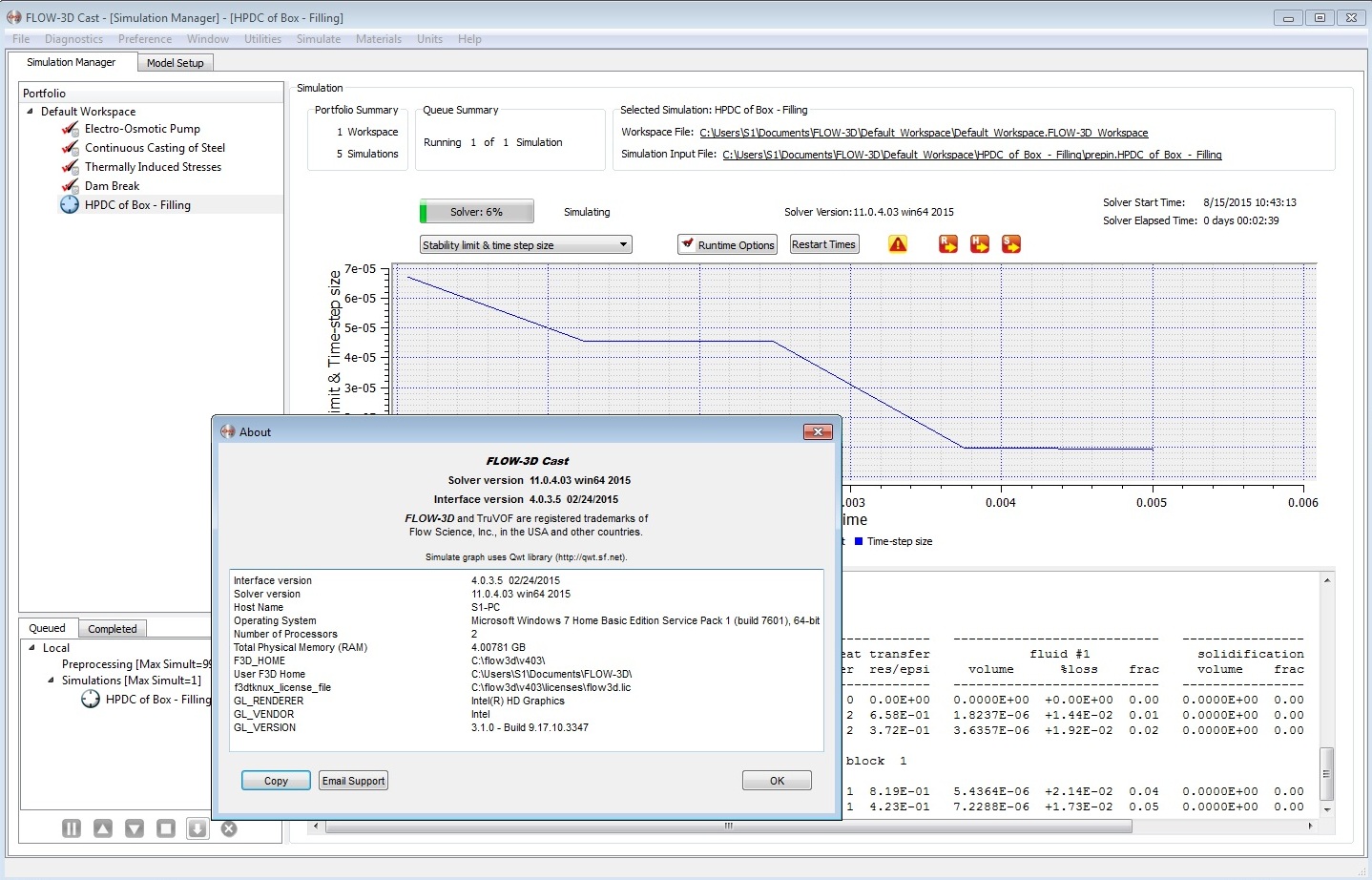The image size is (1372, 880).
Task: Open the Simulation Input File path link
Action: tap(972, 155)
